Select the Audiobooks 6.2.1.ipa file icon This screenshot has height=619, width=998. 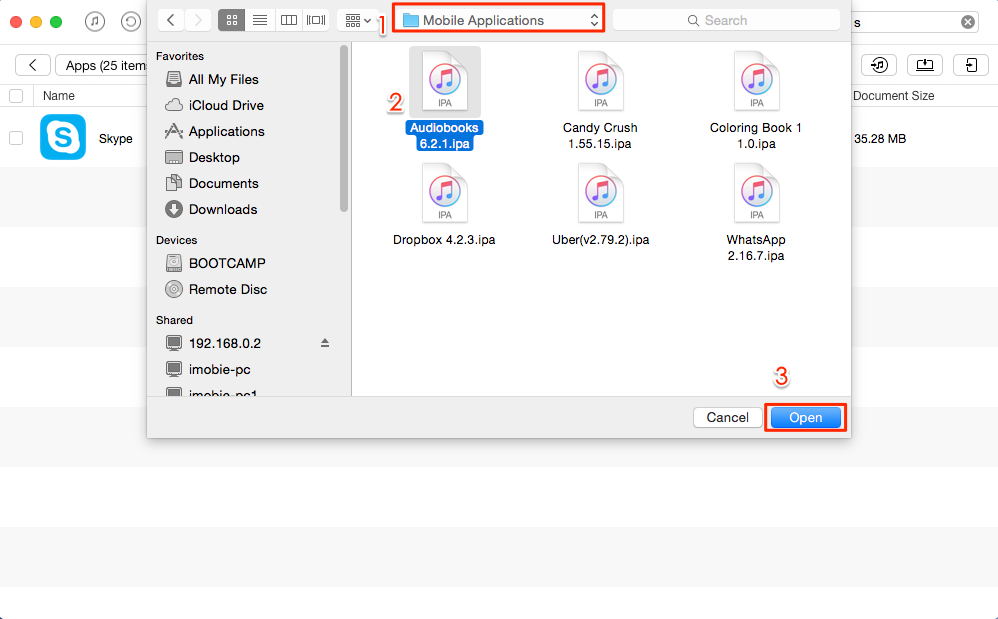click(445, 82)
